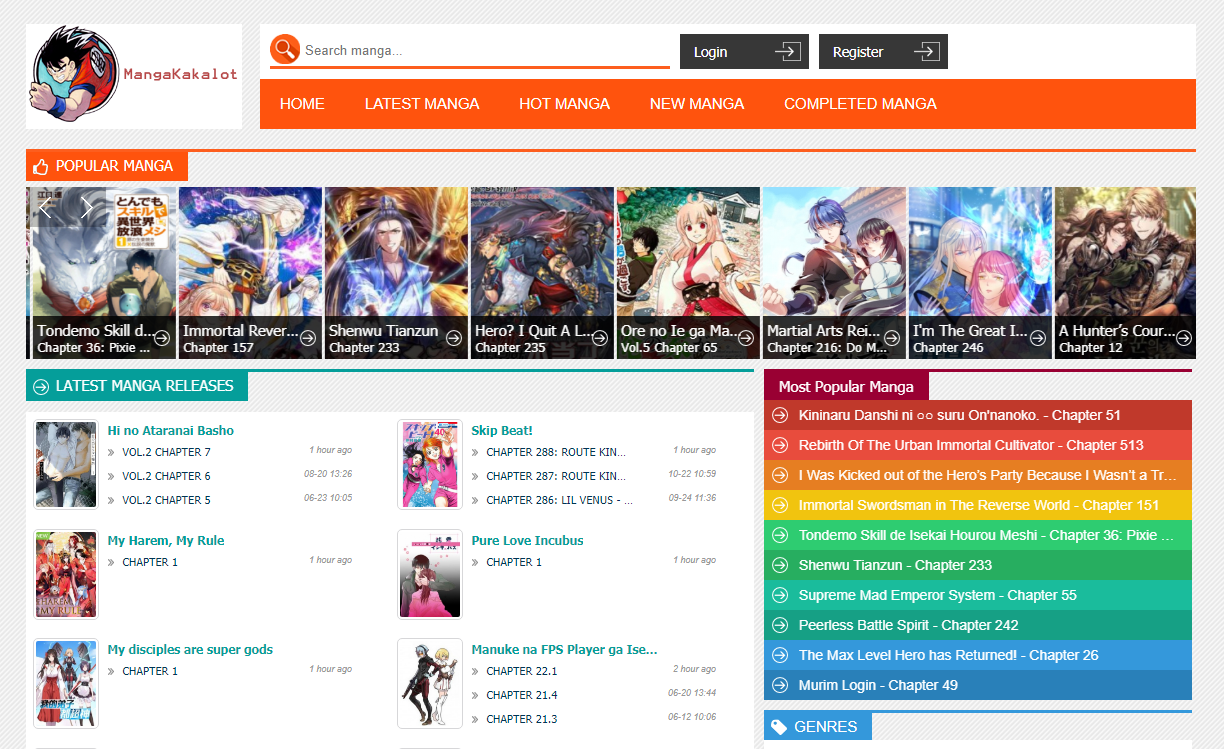Screen dimensions: 1224x749
Task: Open CHAPTER 286: LIL VENUS link
Action: (x=559, y=500)
